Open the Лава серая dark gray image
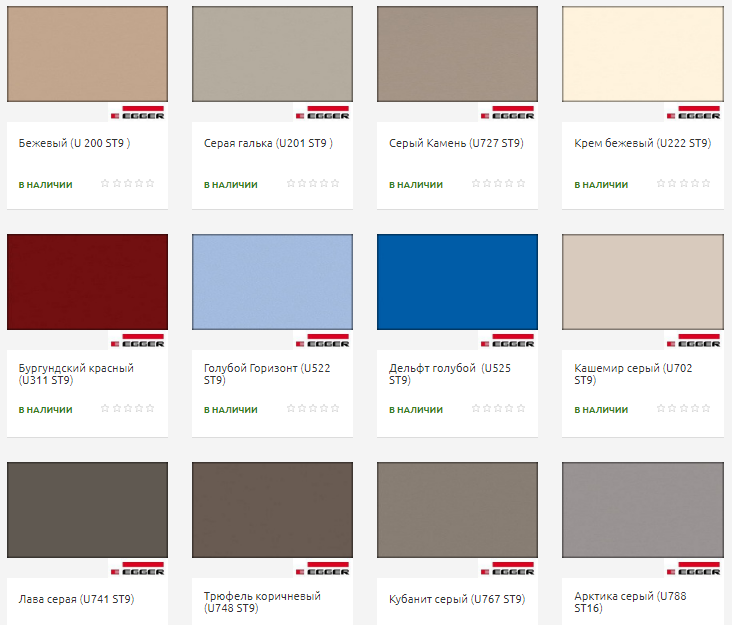 click(x=87, y=510)
